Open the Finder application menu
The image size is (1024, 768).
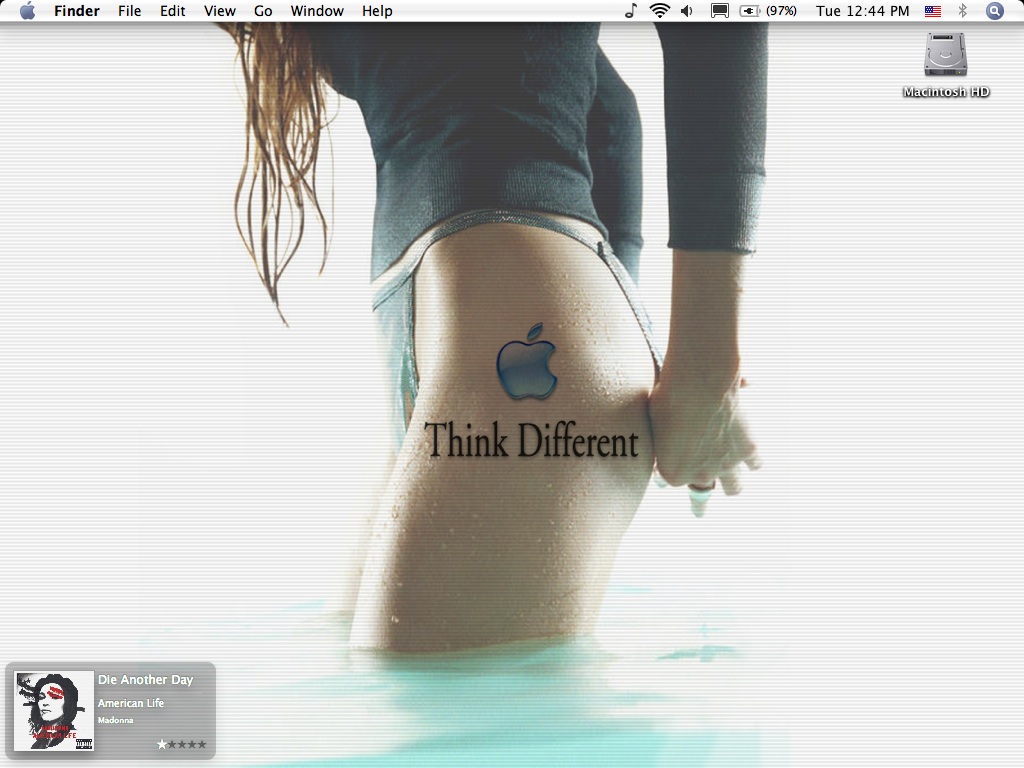(76, 11)
